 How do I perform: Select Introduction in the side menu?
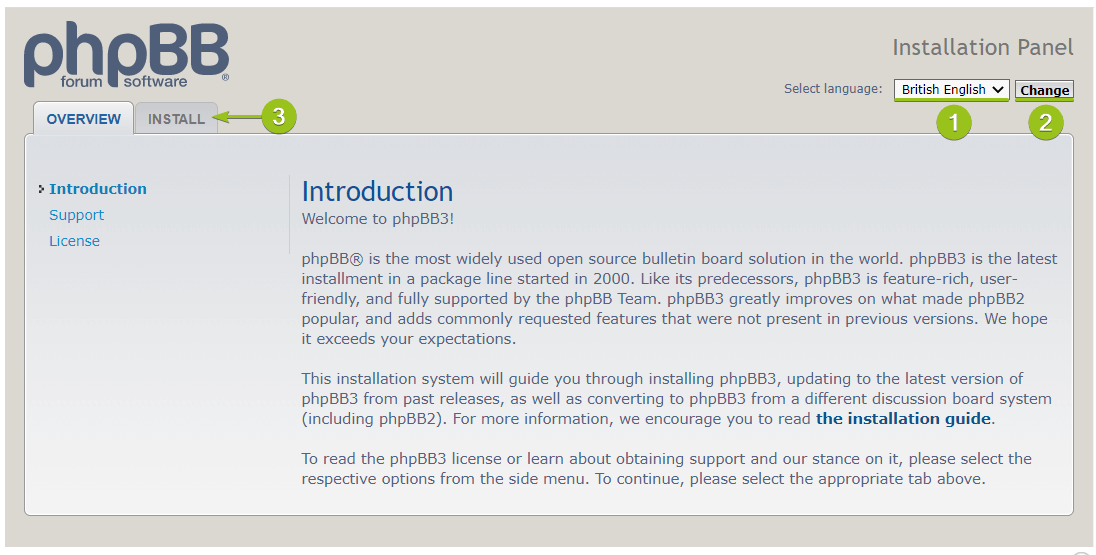(98, 189)
